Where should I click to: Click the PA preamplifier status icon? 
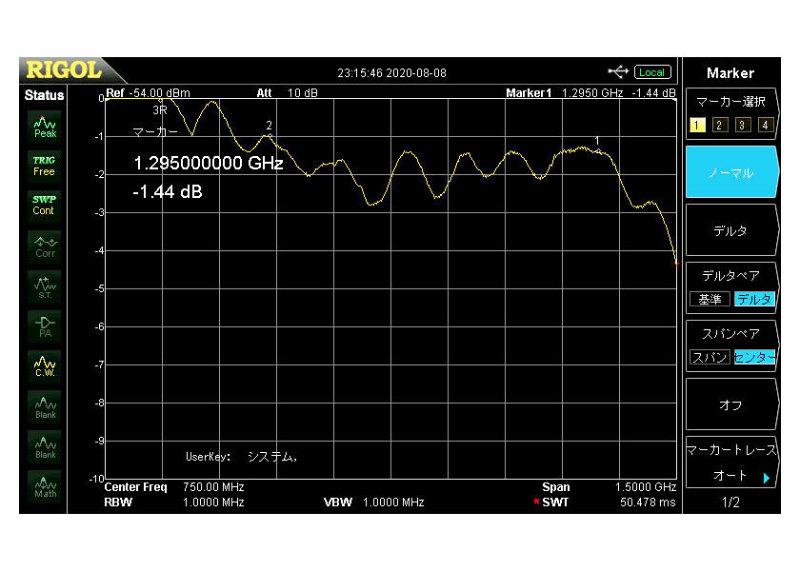(x=45, y=327)
